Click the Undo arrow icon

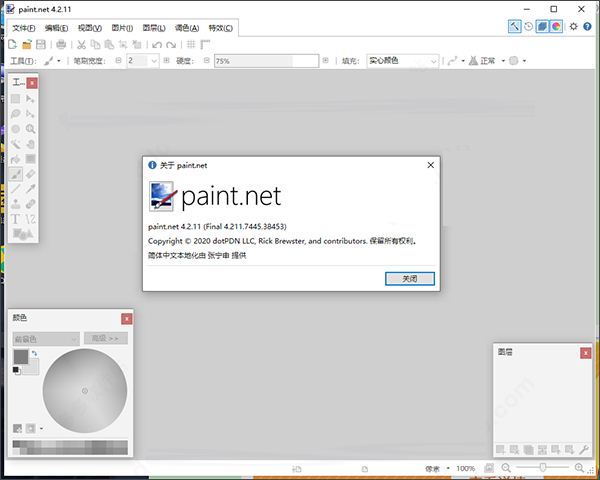pos(157,44)
